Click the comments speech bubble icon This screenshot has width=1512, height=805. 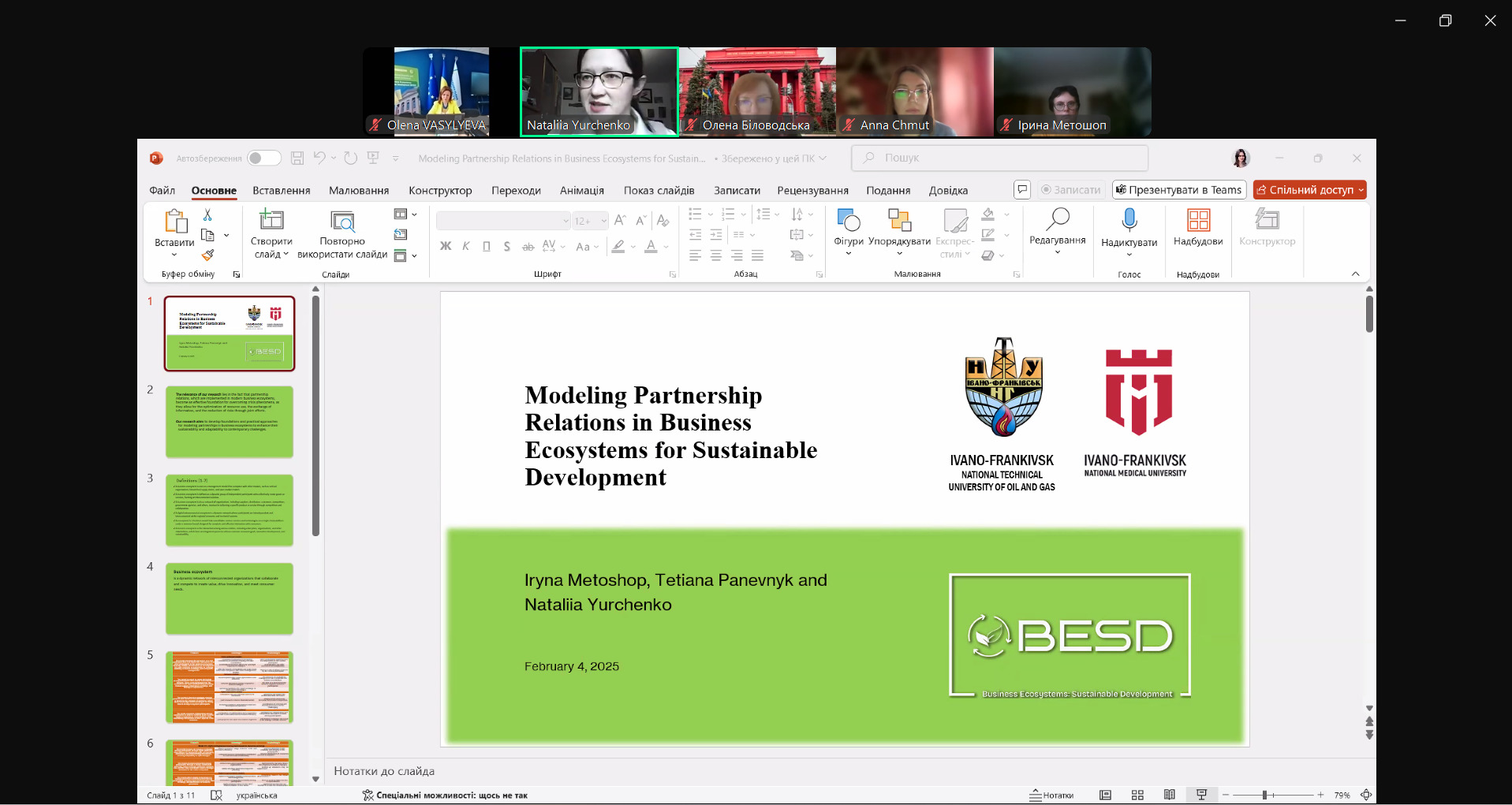(x=1021, y=190)
